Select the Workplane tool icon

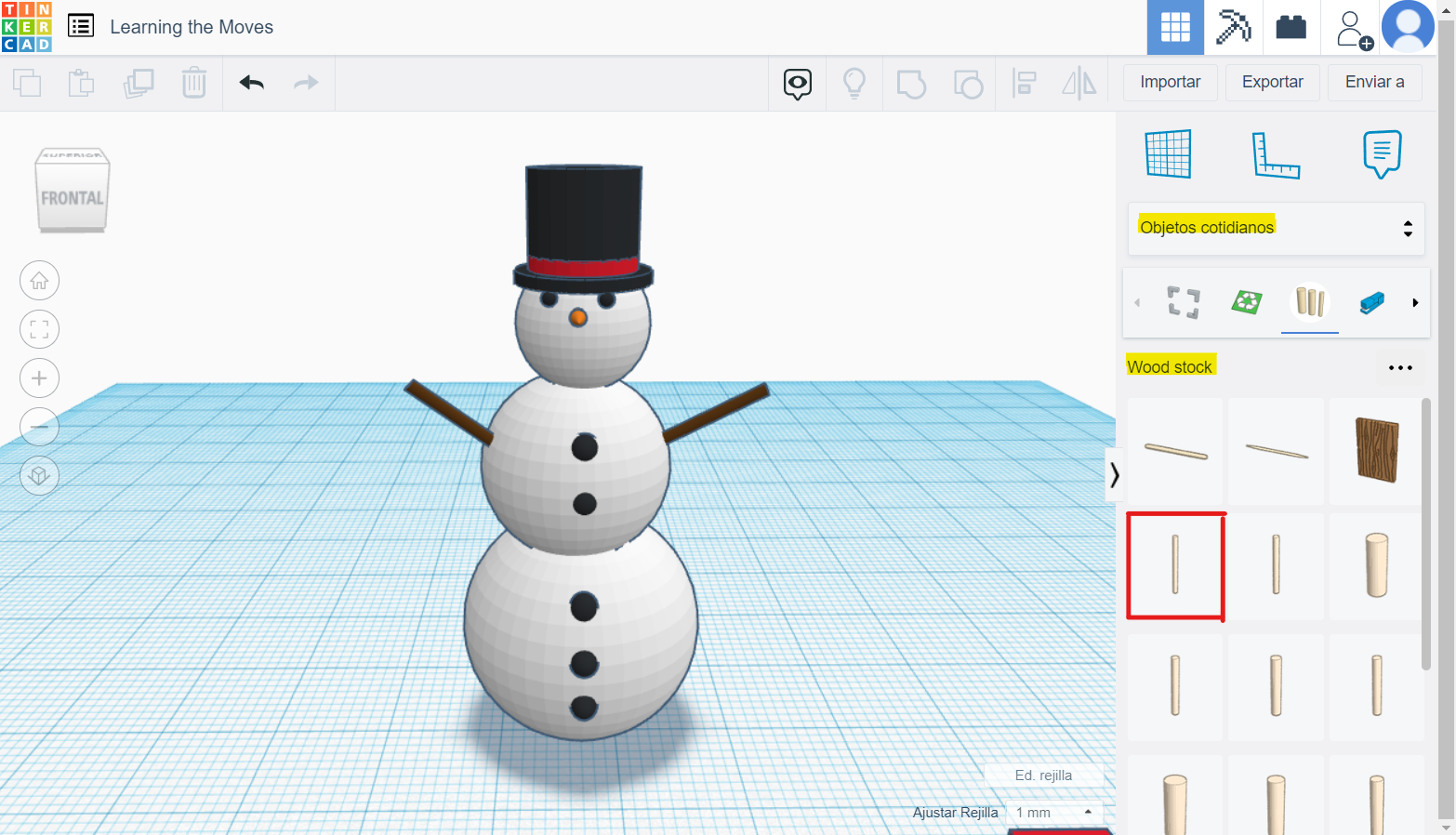1168,153
